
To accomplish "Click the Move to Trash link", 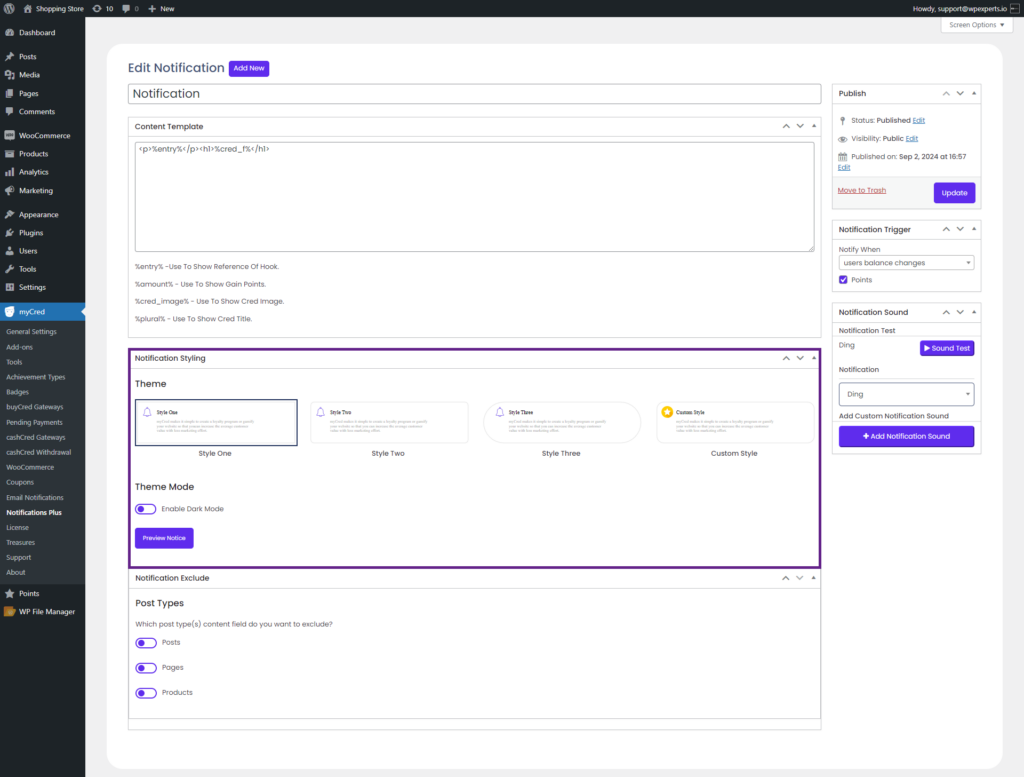I will click(x=860, y=190).
